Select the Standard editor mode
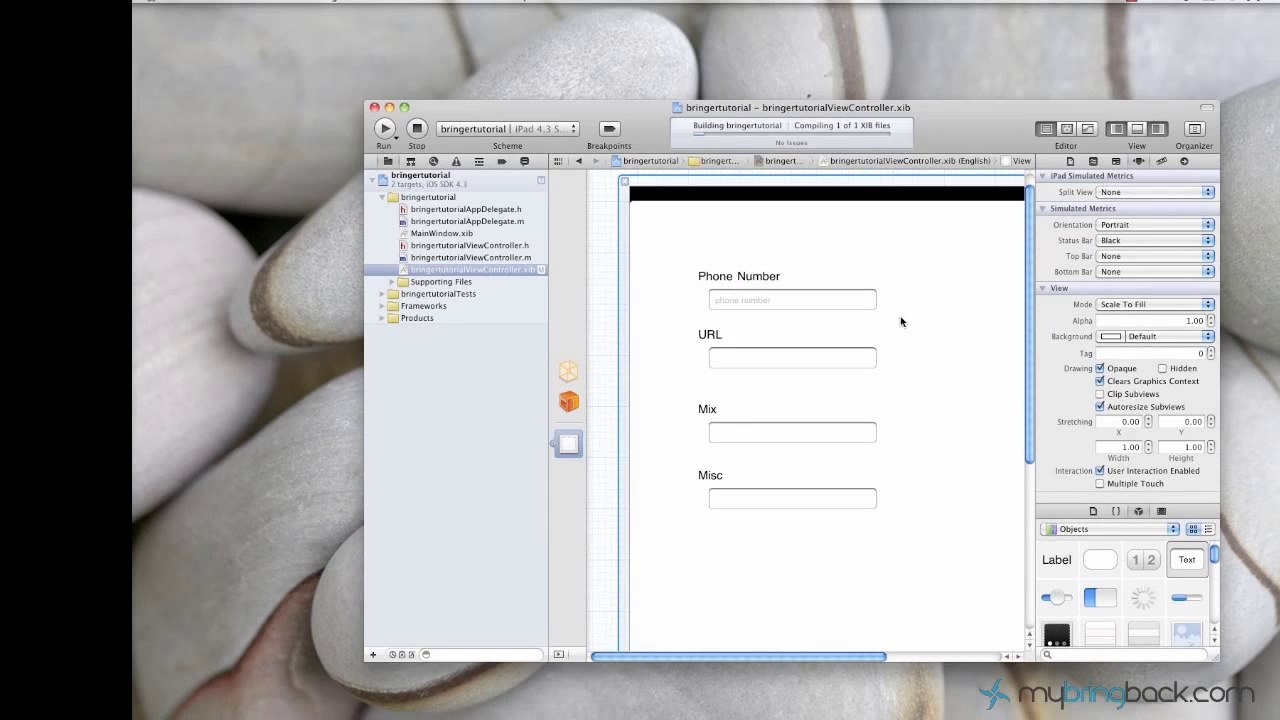Screen dimensions: 1280x720 pos(1046,129)
